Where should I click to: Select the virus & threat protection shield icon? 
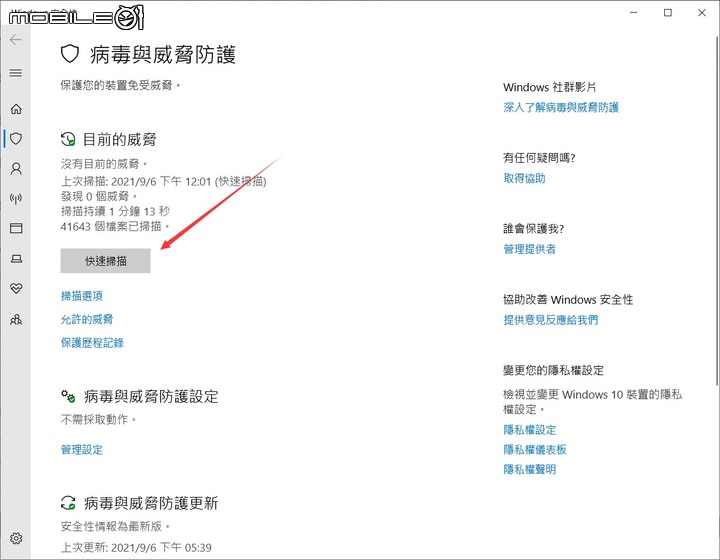click(x=16, y=138)
